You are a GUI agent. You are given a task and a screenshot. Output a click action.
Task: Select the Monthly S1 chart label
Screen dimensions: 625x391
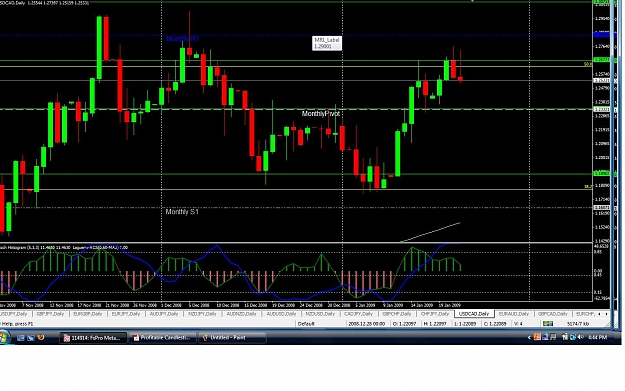click(x=182, y=212)
